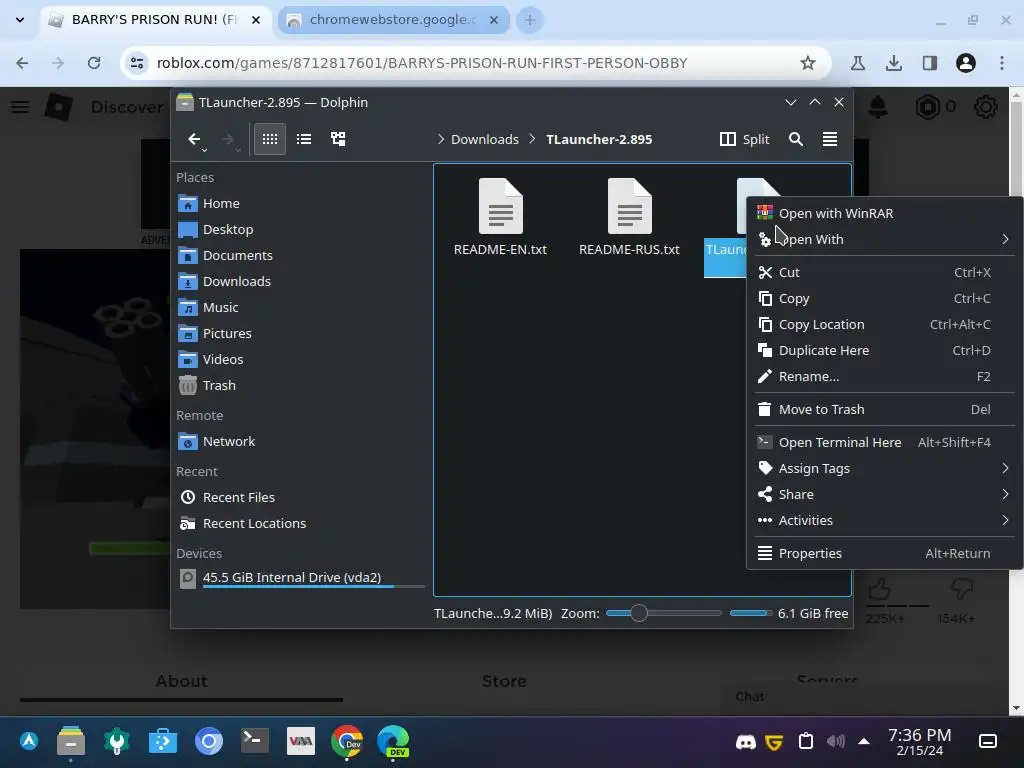The height and width of the screenshot is (768, 1024).
Task: Click the 6.1 GiB free space bar
Action: pyautogui.click(x=751, y=613)
